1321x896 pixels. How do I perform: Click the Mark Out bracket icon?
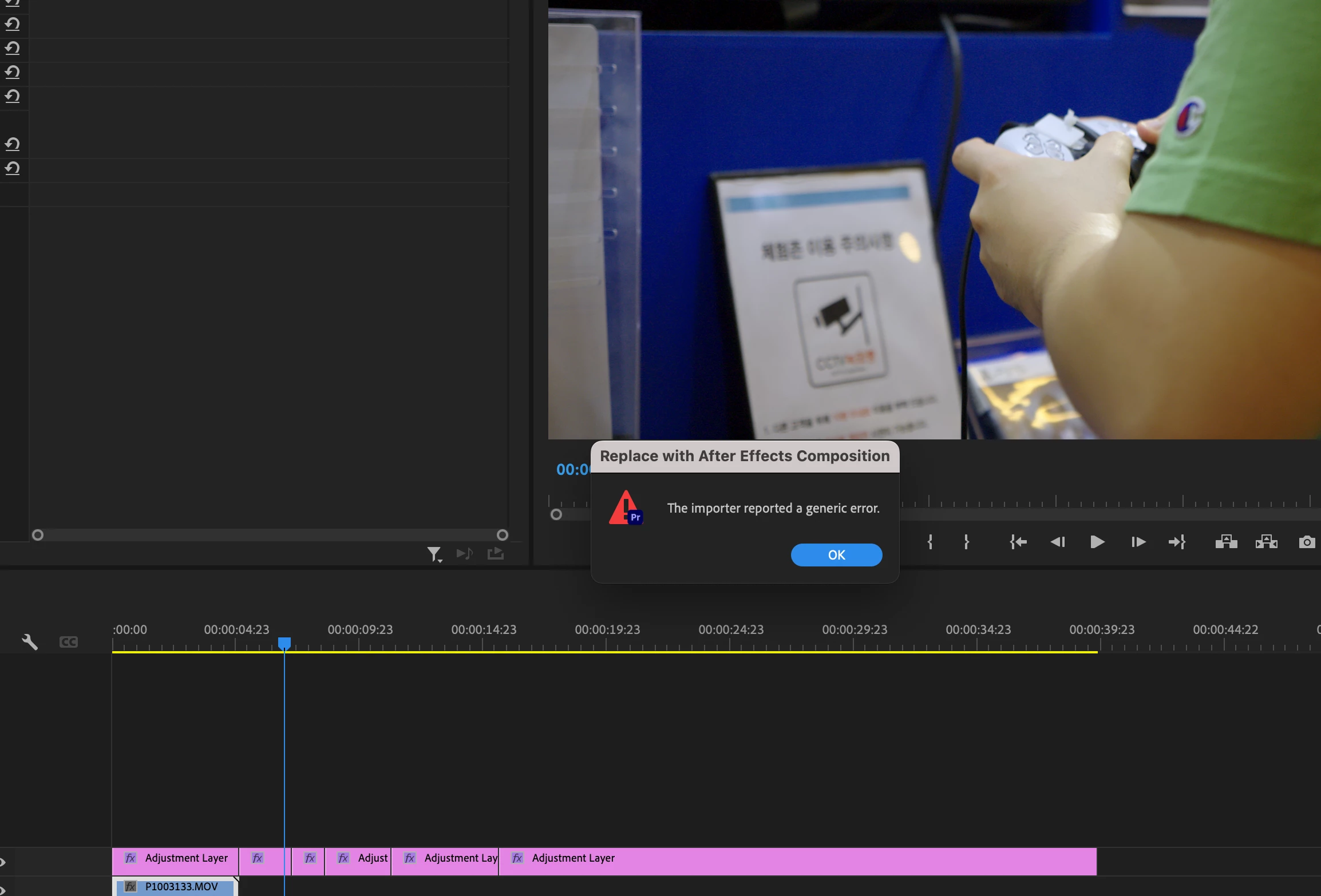point(966,542)
